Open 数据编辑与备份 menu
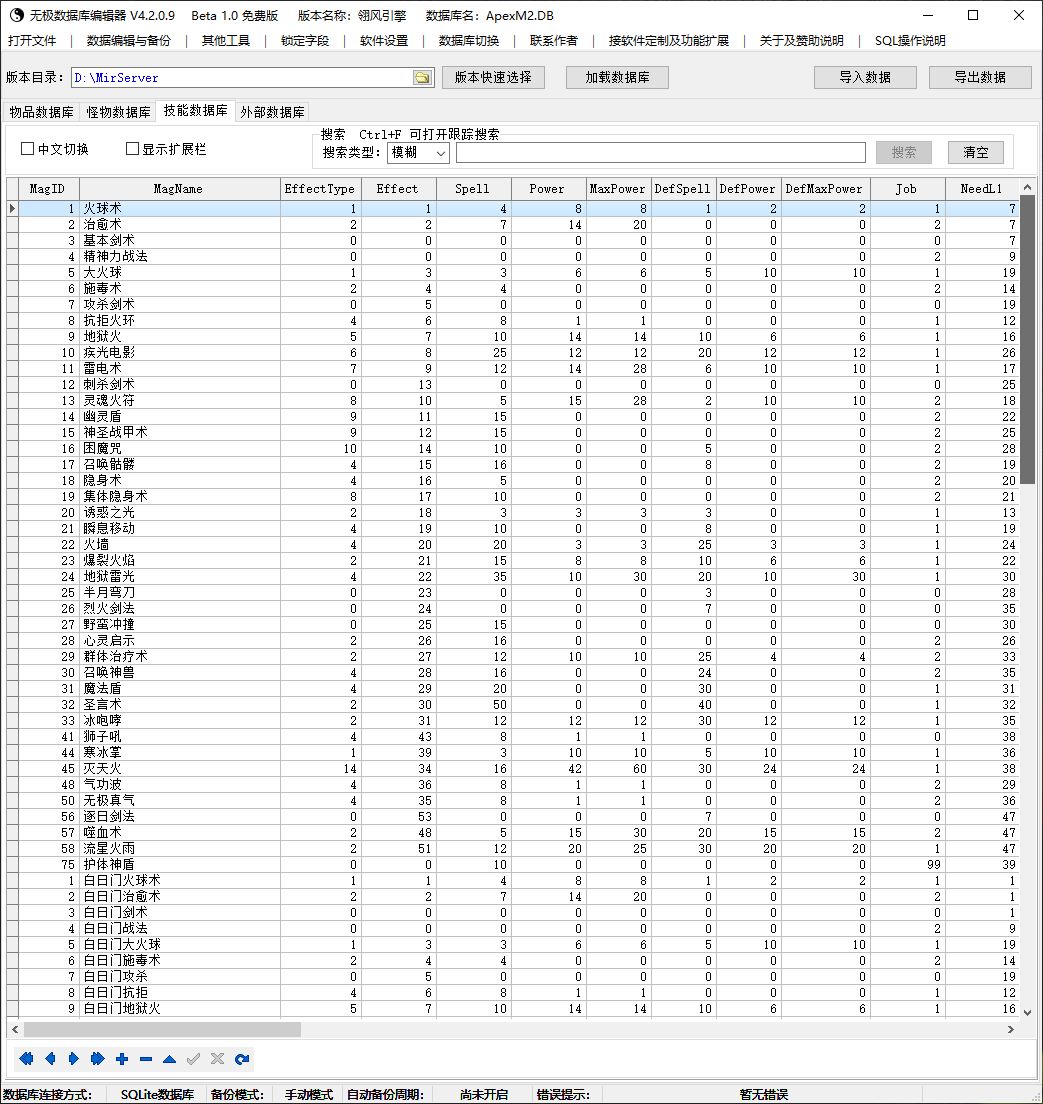This screenshot has width=1043, height=1104. pyautogui.click(x=129, y=41)
